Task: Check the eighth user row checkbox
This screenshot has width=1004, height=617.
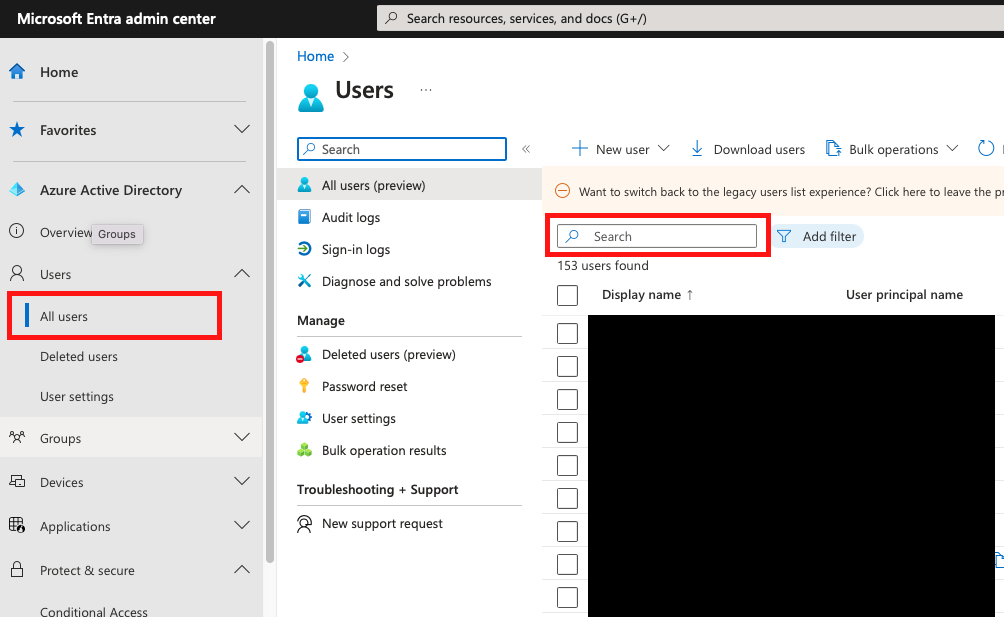Action: click(x=567, y=565)
